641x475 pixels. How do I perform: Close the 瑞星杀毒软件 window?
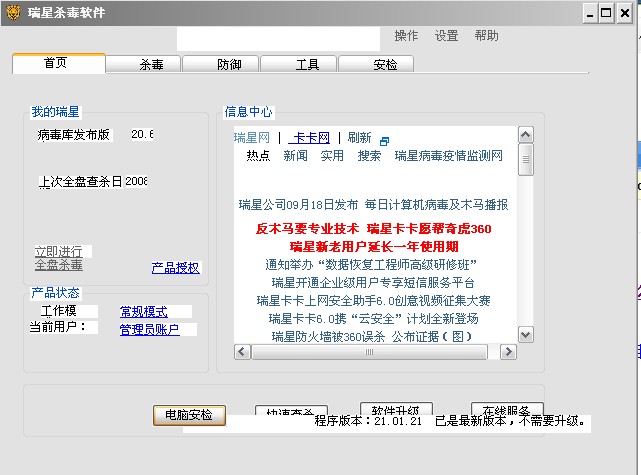(625, 13)
